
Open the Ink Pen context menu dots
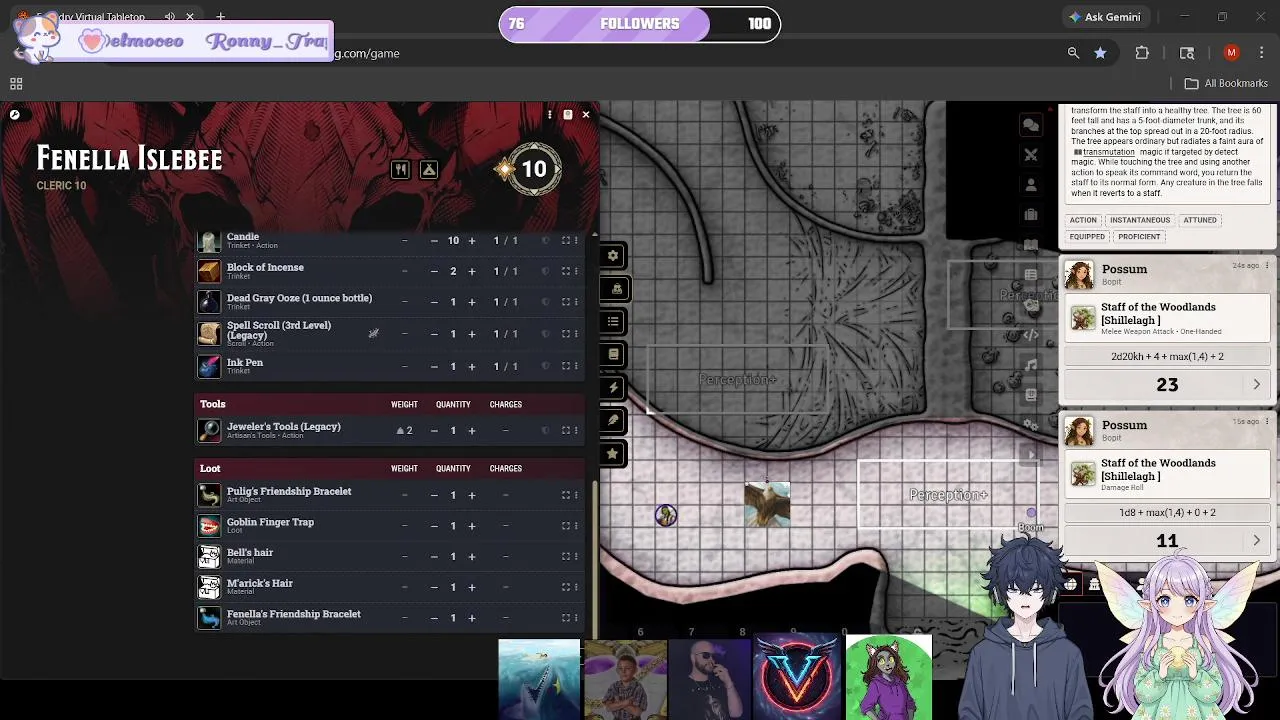[576, 366]
